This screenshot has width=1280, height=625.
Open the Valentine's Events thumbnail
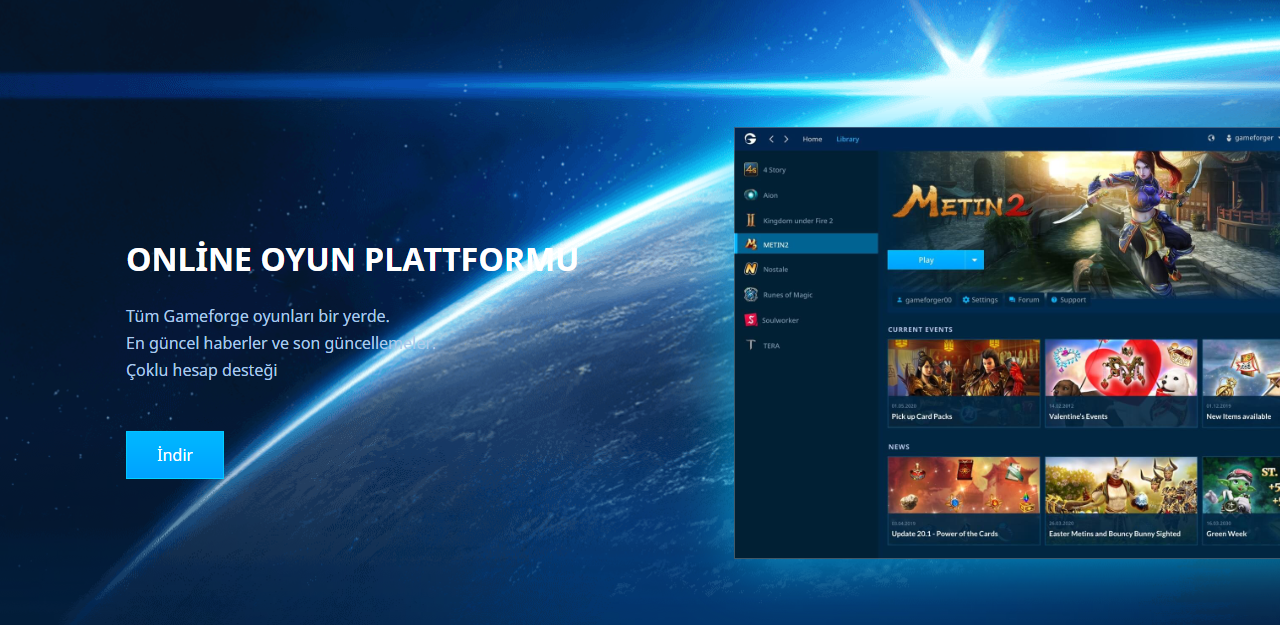pos(1120,368)
